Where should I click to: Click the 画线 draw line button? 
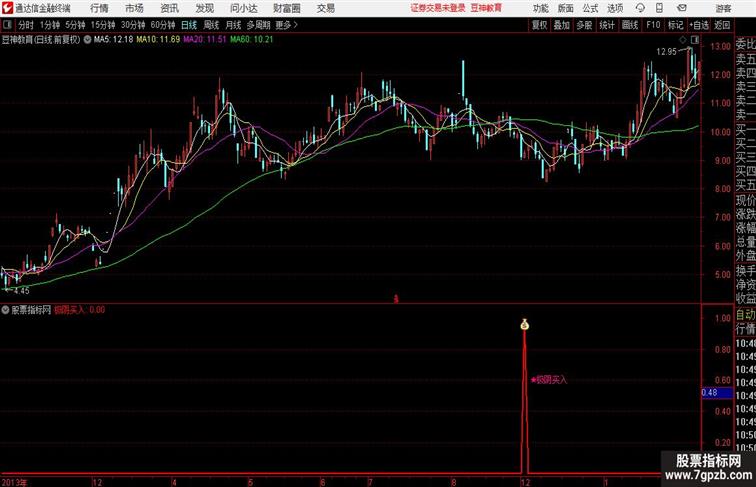(630, 25)
